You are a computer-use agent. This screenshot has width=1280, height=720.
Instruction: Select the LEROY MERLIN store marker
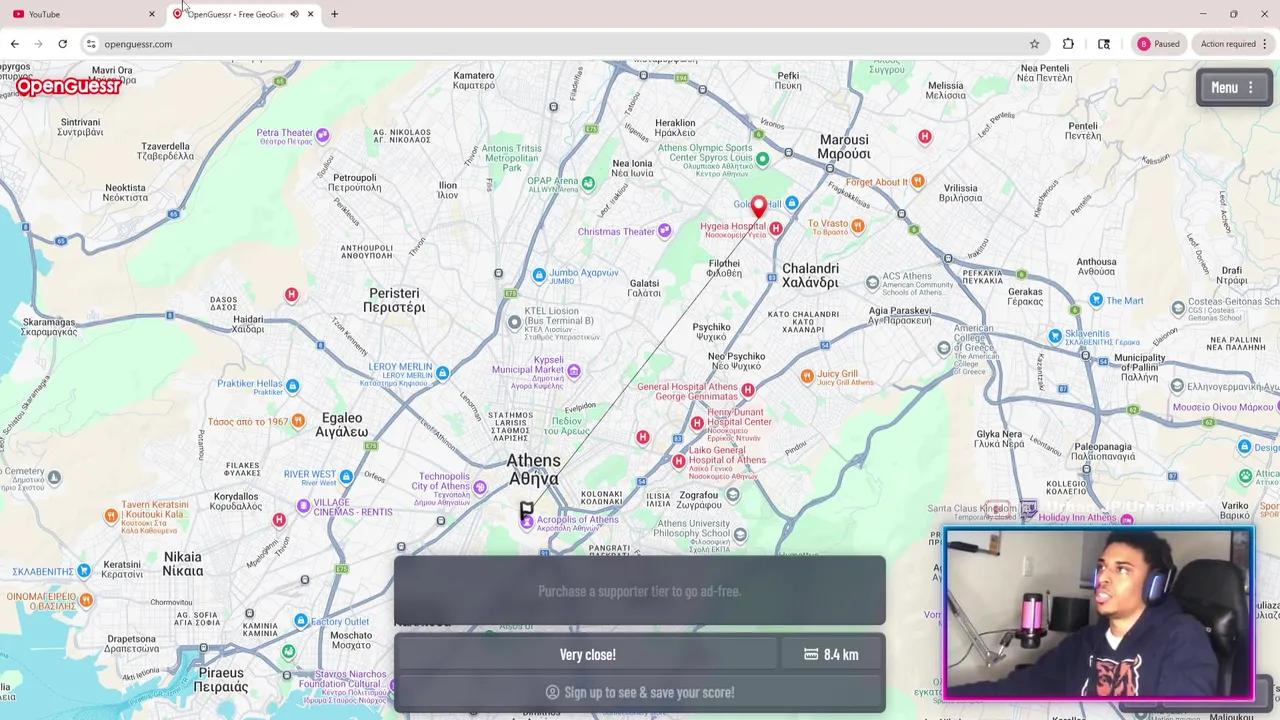pyautogui.click(x=442, y=373)
